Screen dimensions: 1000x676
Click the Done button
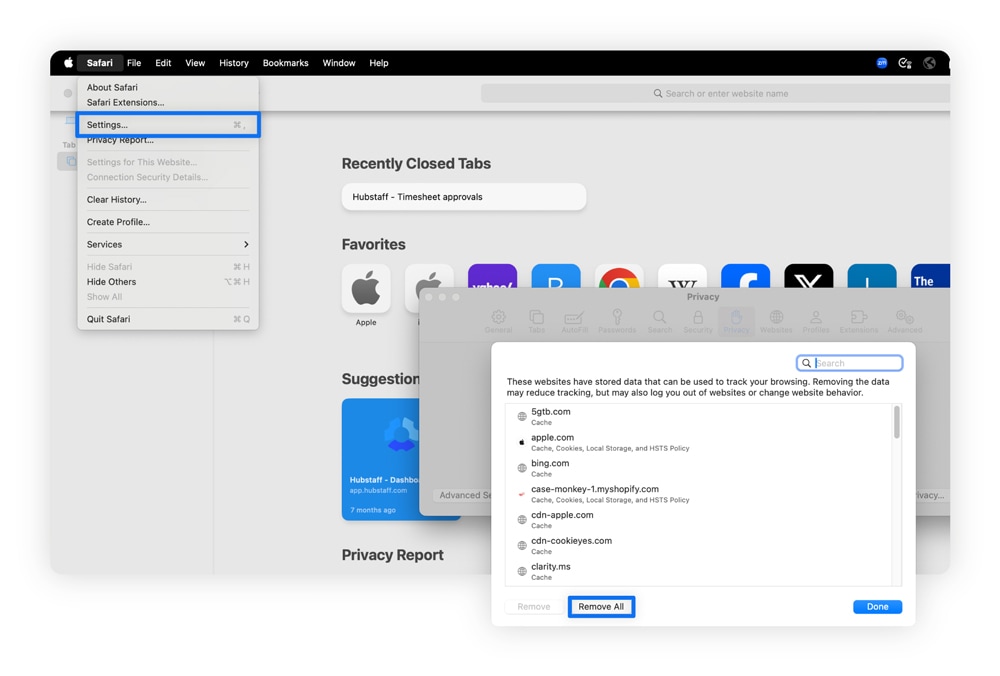[877, 606]
